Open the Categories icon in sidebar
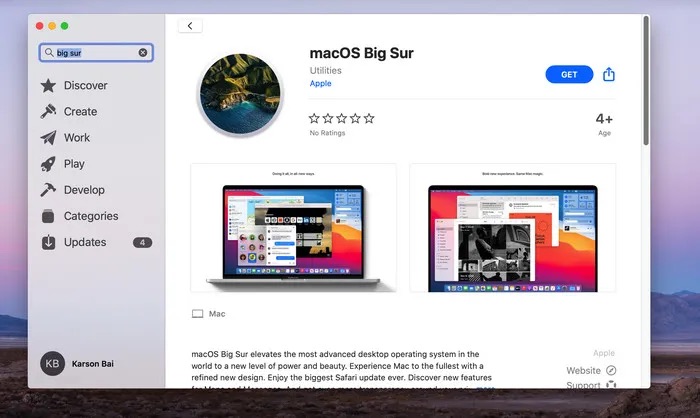Viewport: 700px width, 418px height. pos(48,216)
